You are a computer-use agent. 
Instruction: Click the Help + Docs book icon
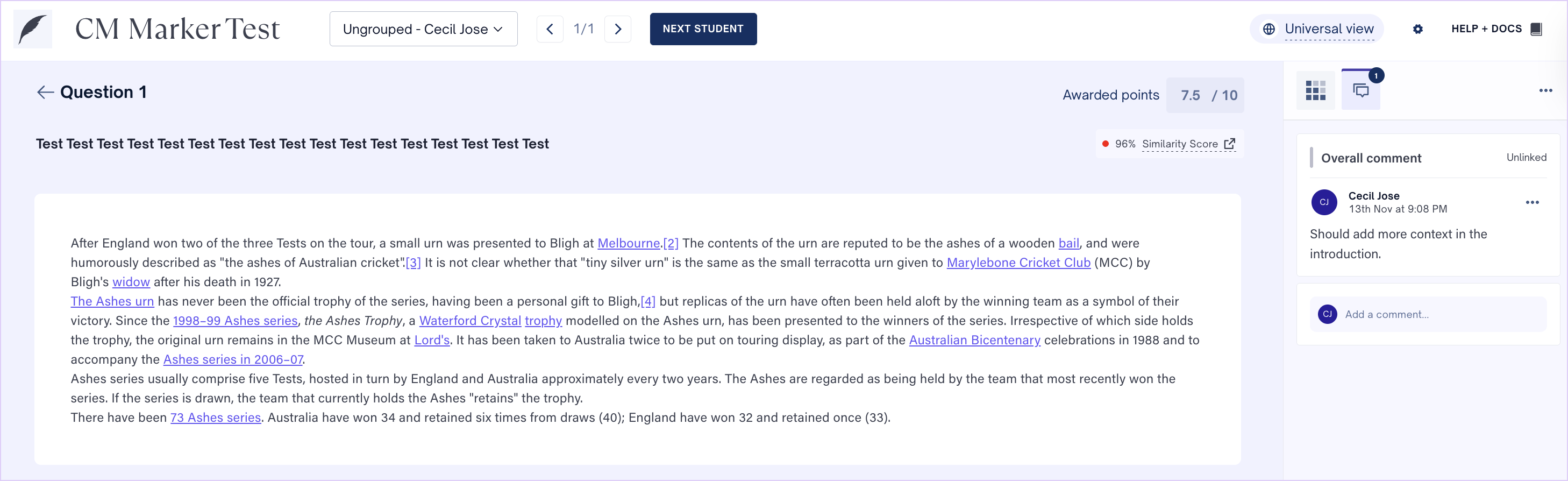(x=1536, y=29)
